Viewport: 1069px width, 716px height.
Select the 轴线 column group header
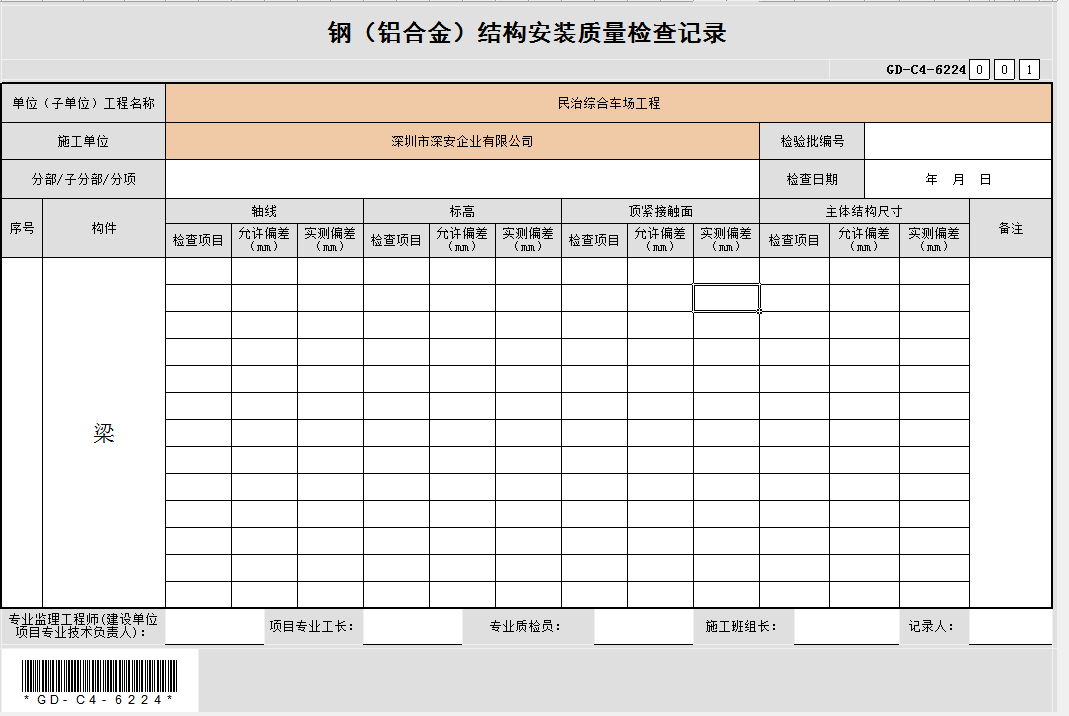coord(264,211)
